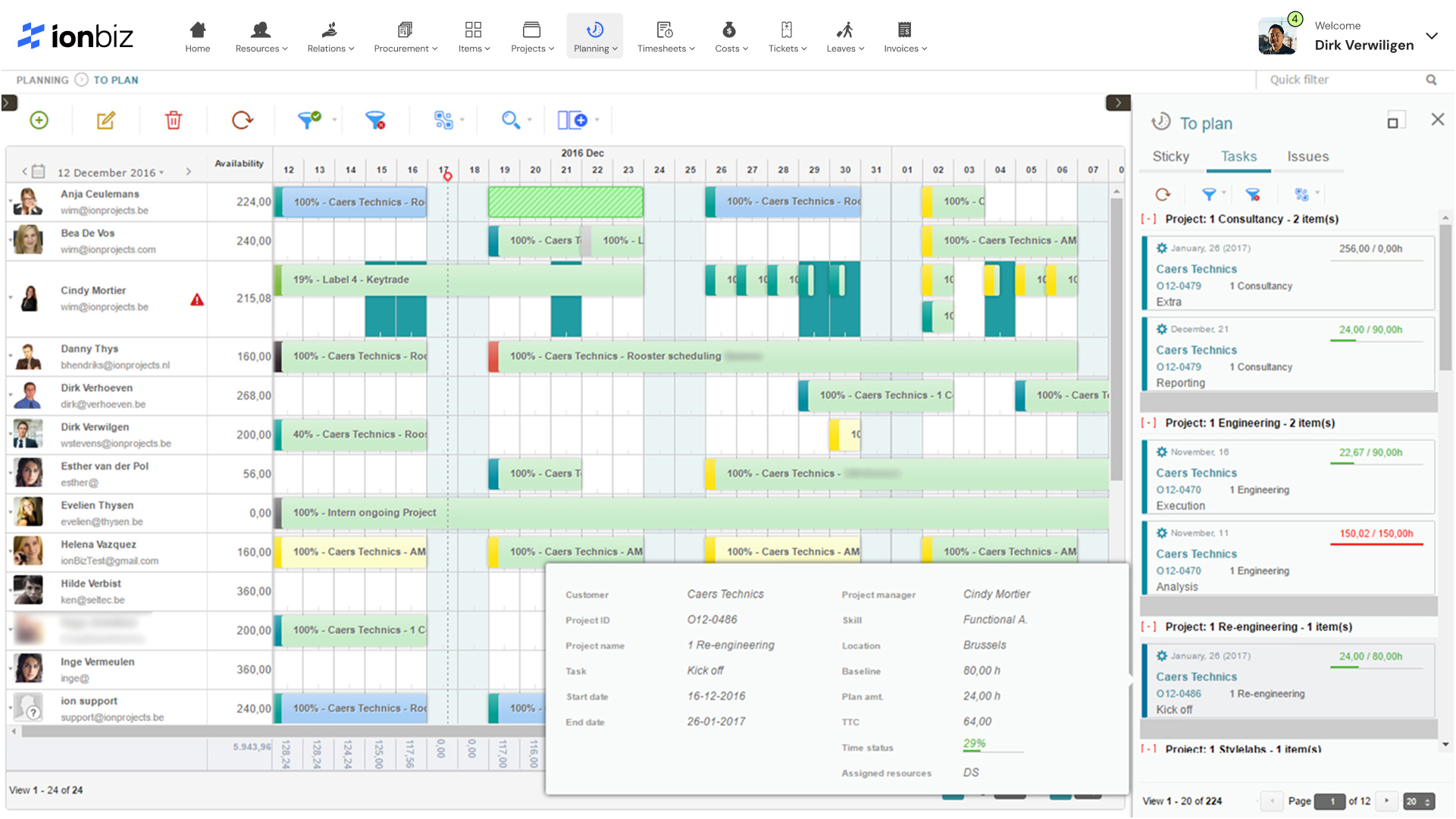
Task: Change the page size stepper value
Action: [x=1419, y=801]
